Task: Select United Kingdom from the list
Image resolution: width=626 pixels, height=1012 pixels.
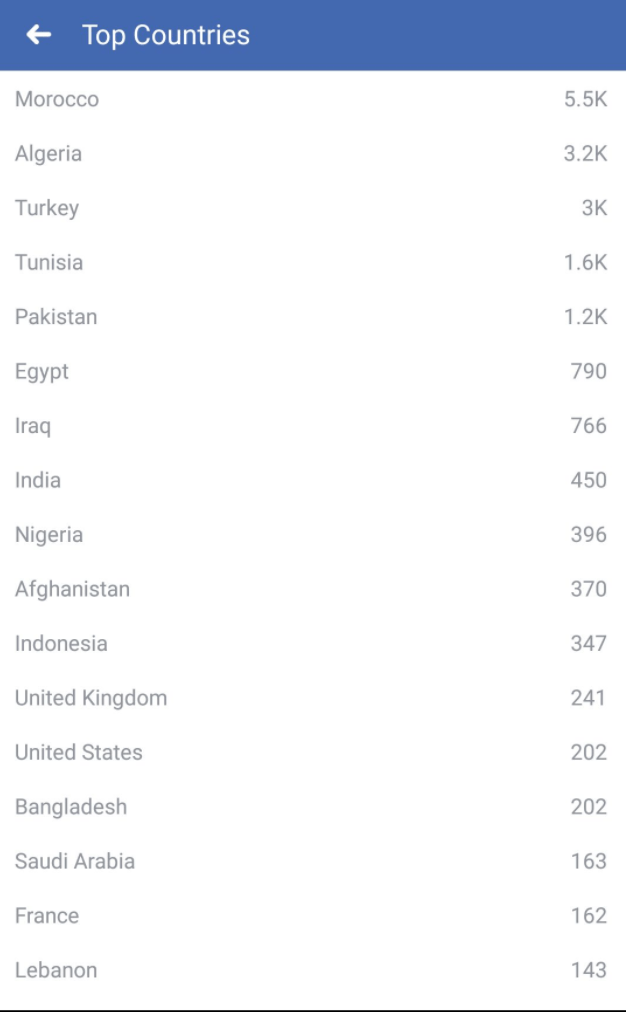Action: point(91,698)
